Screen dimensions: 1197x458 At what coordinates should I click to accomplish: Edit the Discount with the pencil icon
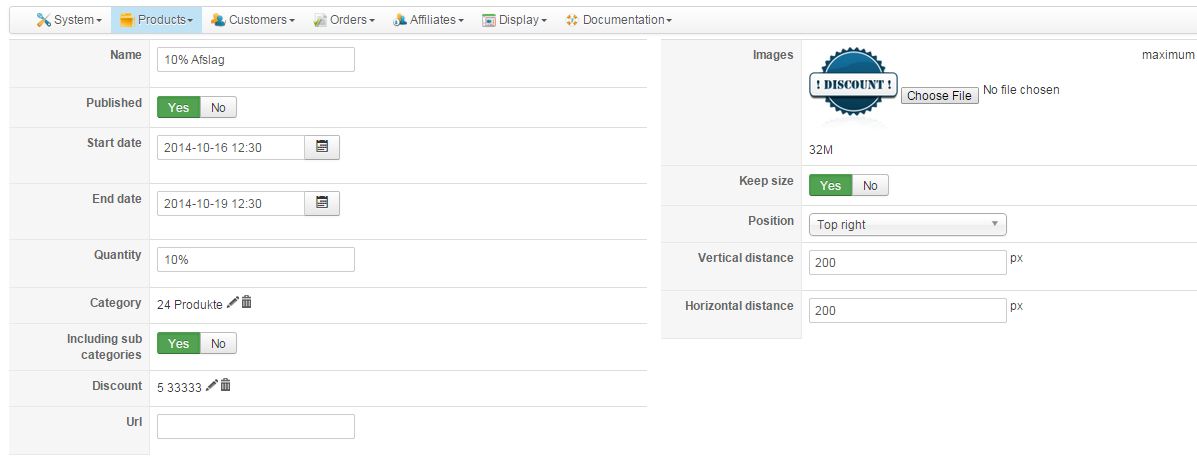[x=211, y=385]
